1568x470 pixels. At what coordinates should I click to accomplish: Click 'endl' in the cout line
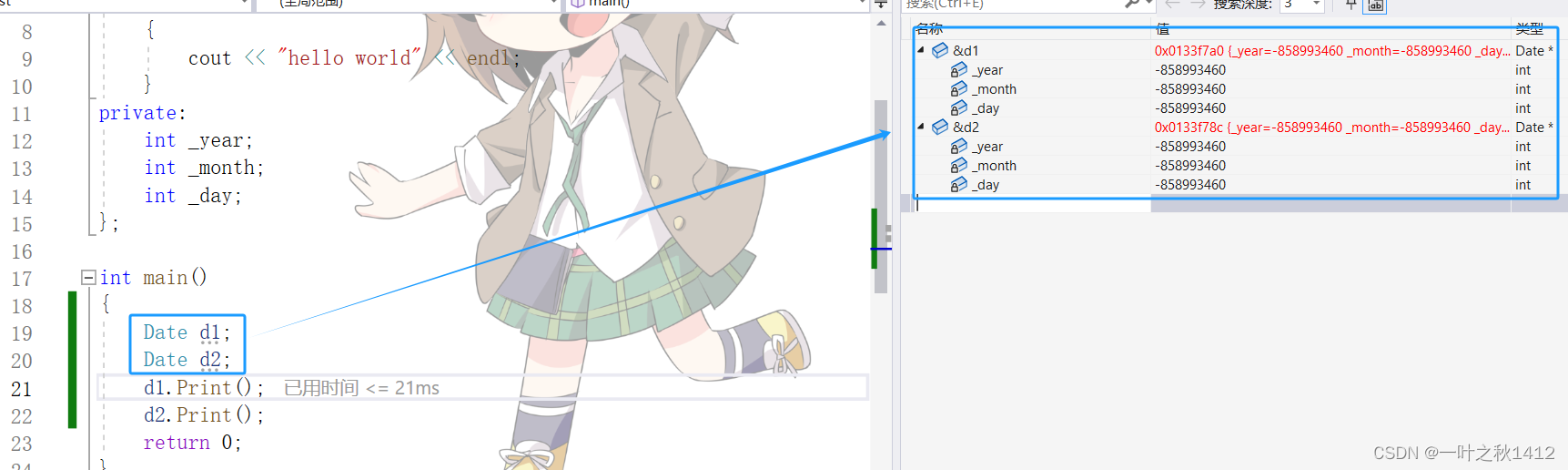click(x=488, y=58)
